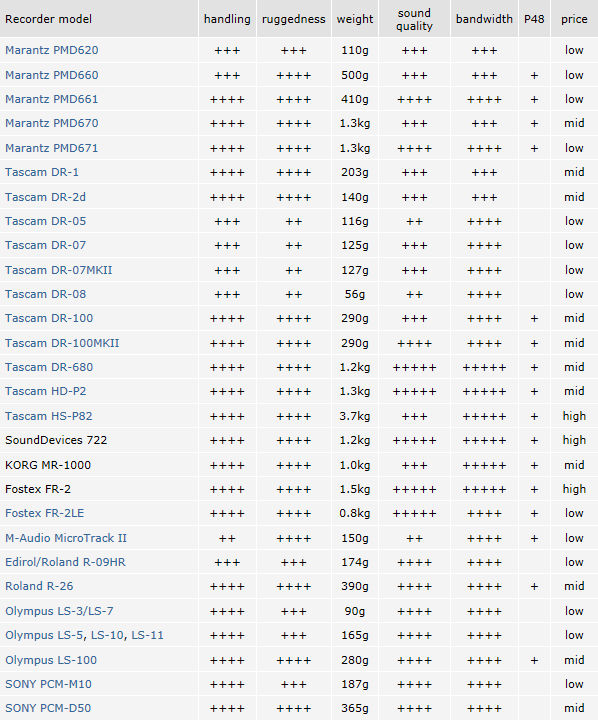
Task: Open the Marantz PMD661 recorder link
Action: (51, 99)
